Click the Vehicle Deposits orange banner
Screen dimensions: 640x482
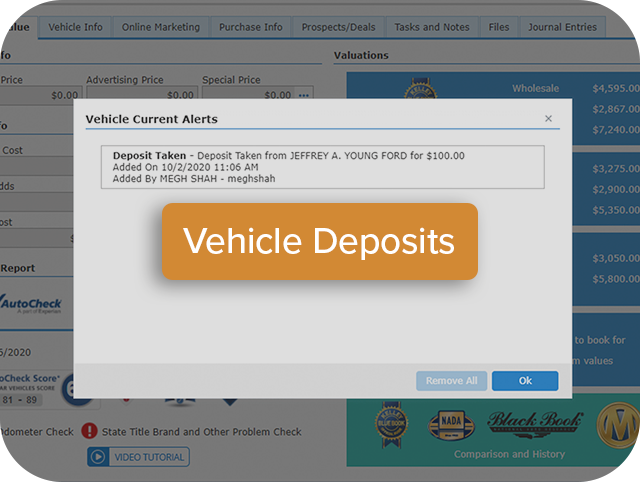[319, 241]
